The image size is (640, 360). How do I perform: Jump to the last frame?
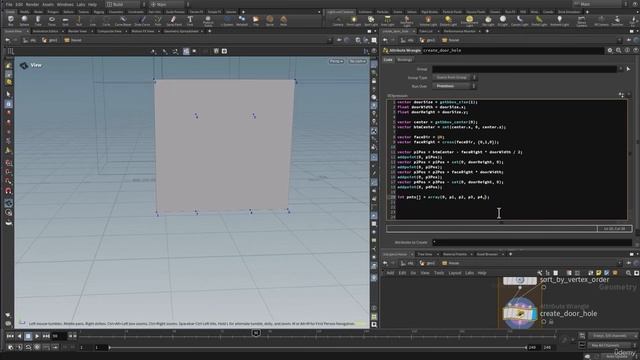tap(46, 336)
